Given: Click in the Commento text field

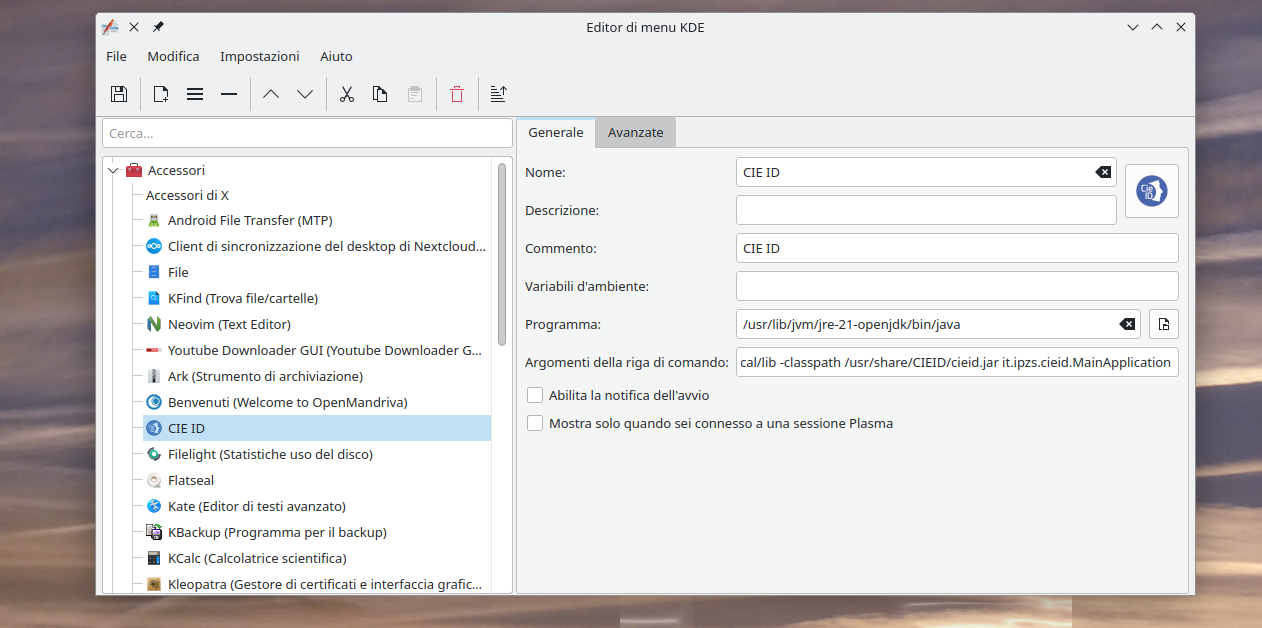Looking at the screenshot, I should pos(957,248).
